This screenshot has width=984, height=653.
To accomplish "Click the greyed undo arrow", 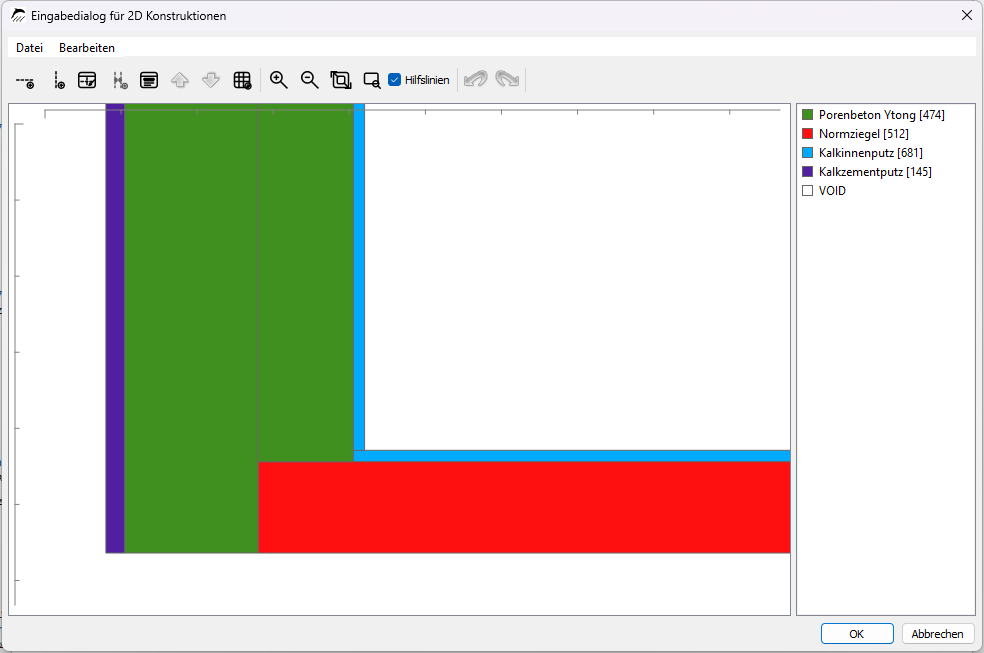I will click(x=476, y=80).
